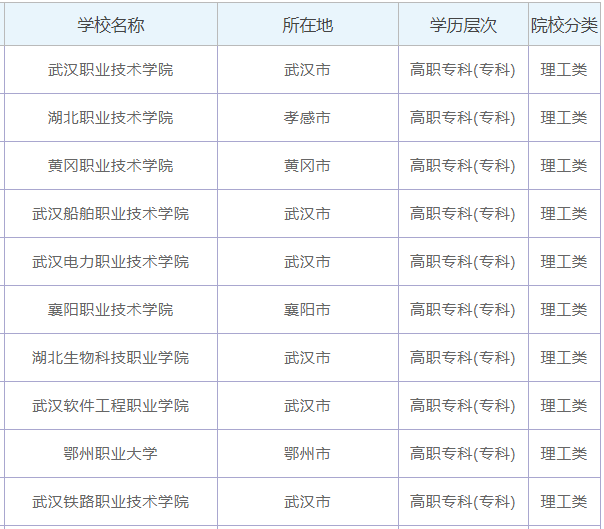The height and width of the screenshot is (529, 604).
Task: Click 理工类 in 襄阳职业技术学院 row
Action: [x=564, y=309]
